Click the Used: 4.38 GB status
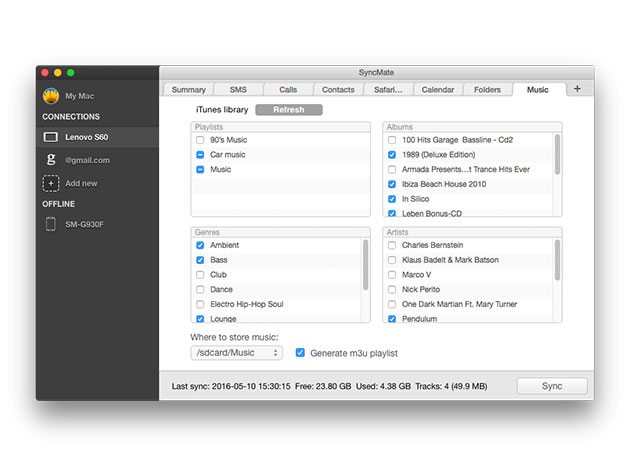The image size is (630, 473). pyautogui.click(x=383, y=386)
